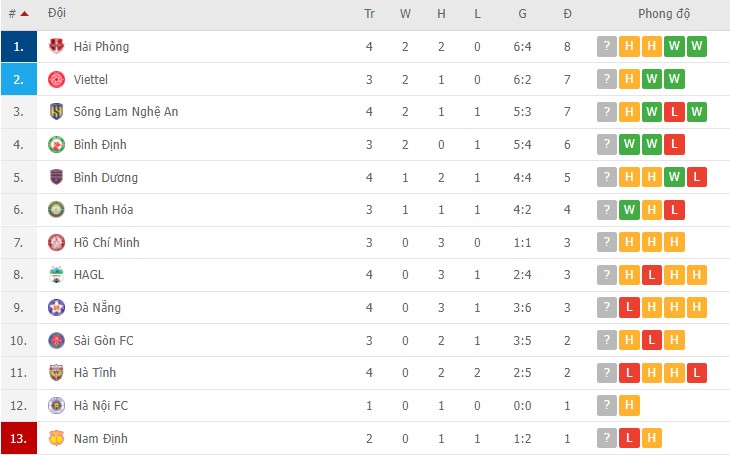Screen dimensions: 730x457
Task: Click the gray ? form box for Hải Phòng
Action: 606,47
